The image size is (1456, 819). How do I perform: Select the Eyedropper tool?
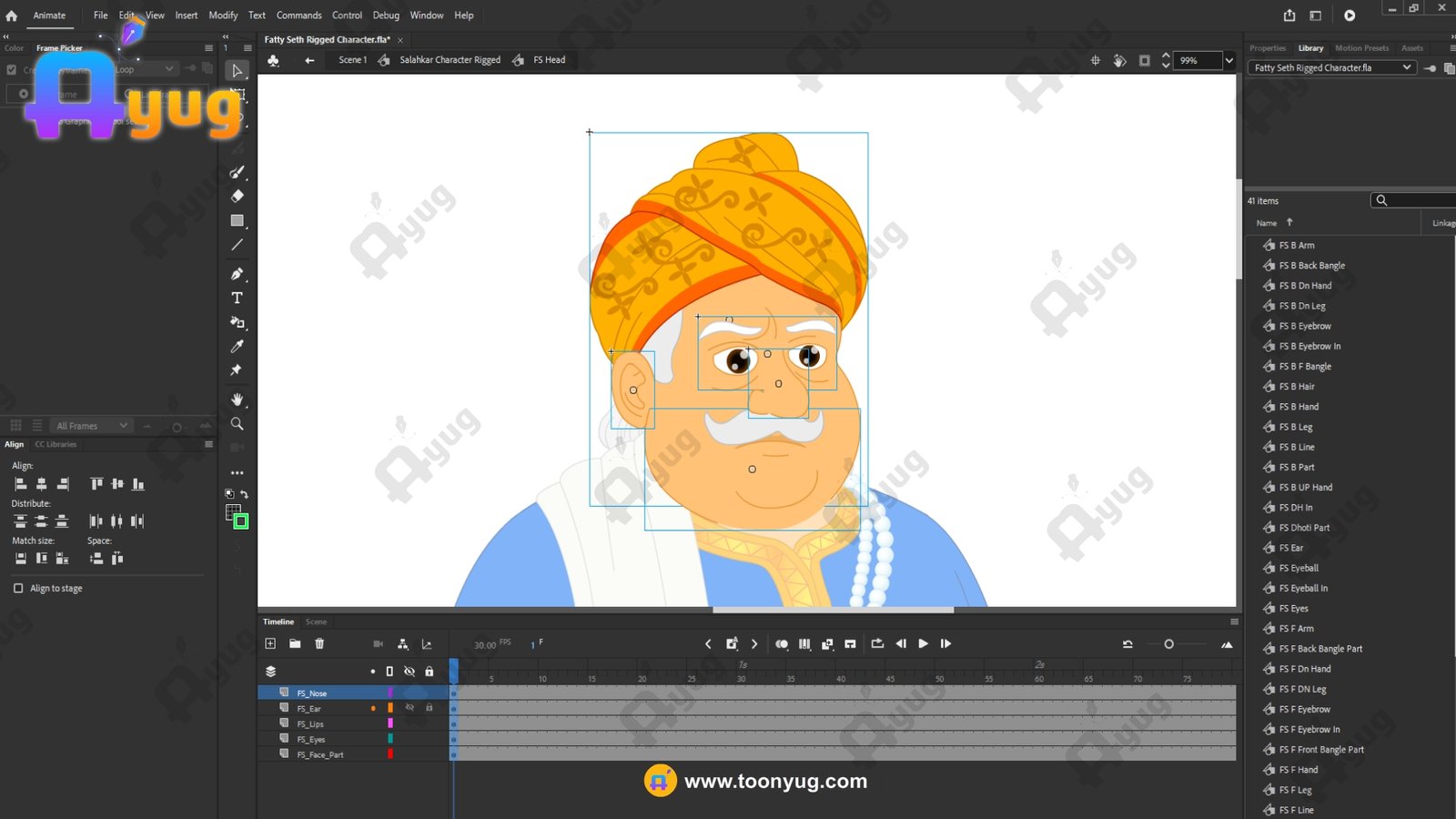click(238, 346)
